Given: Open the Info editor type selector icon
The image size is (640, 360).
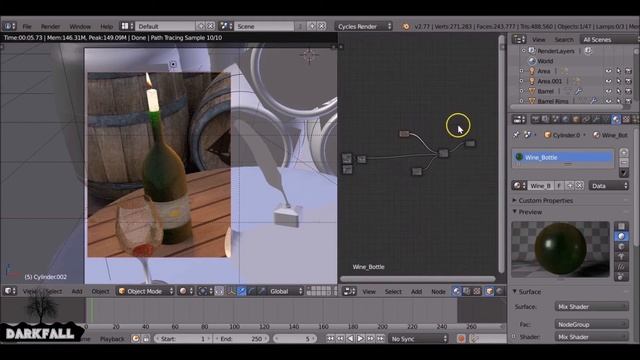Looking at the screenshot, I should [9, 26].
